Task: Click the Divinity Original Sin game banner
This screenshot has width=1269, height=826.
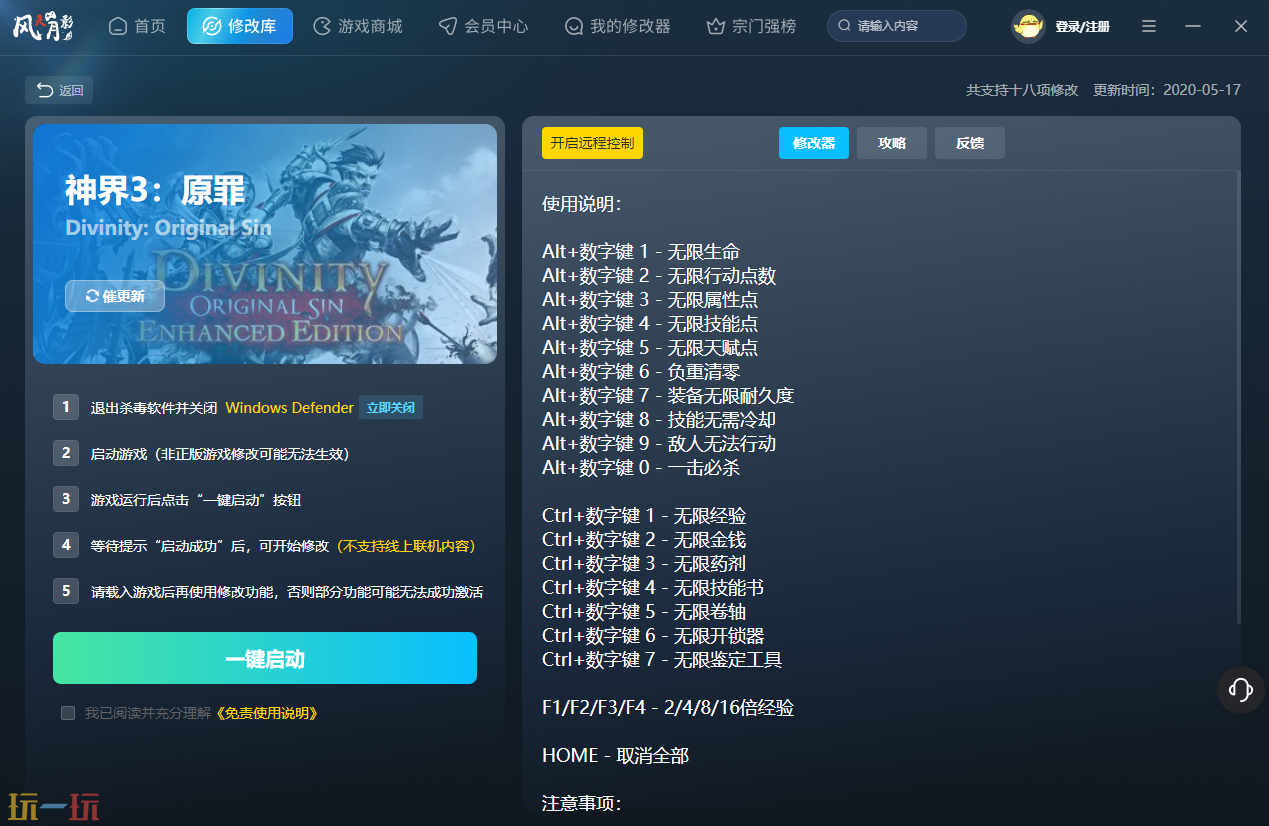Action: [265, 243]
